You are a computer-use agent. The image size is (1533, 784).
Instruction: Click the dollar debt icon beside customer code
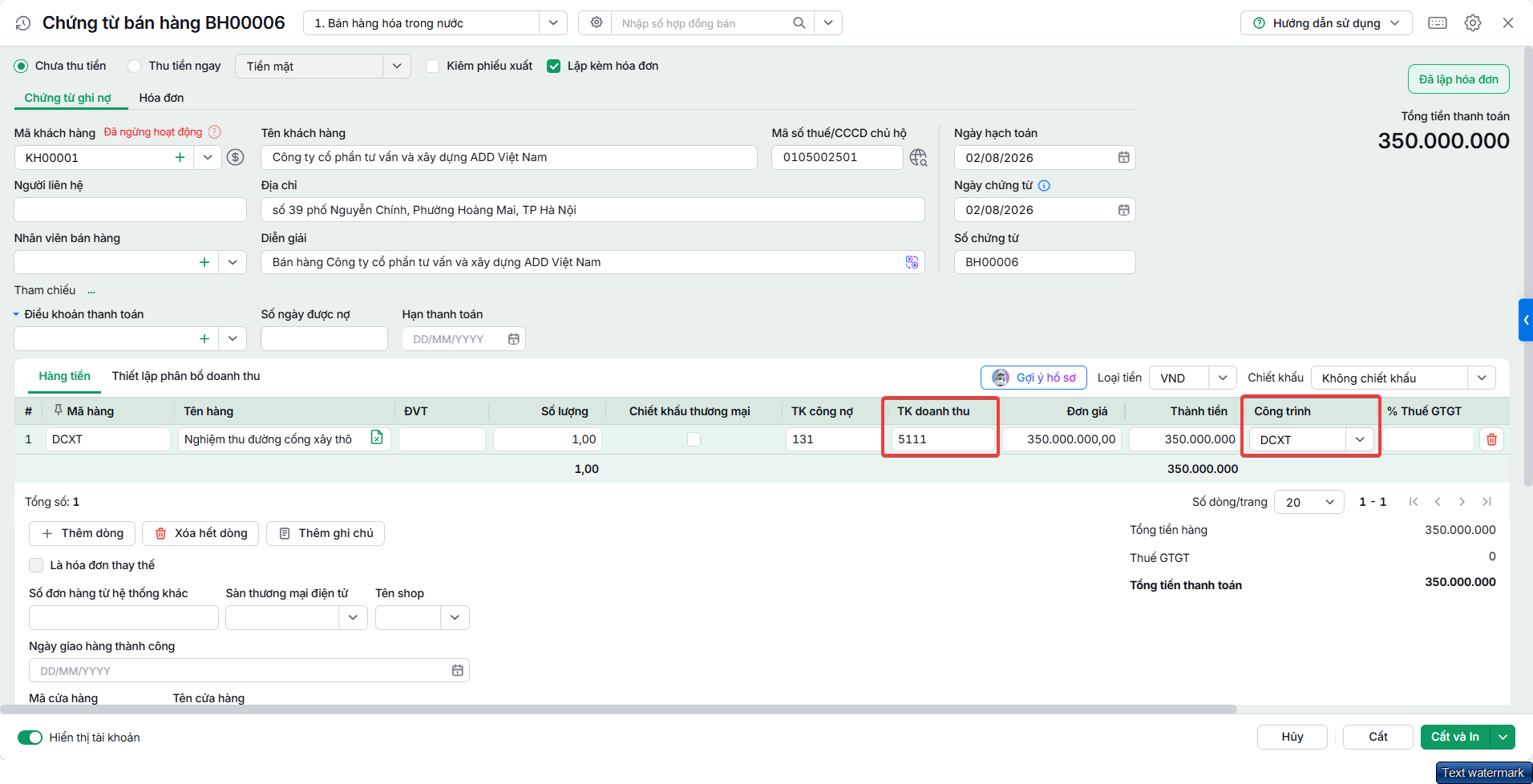point(235,157)
